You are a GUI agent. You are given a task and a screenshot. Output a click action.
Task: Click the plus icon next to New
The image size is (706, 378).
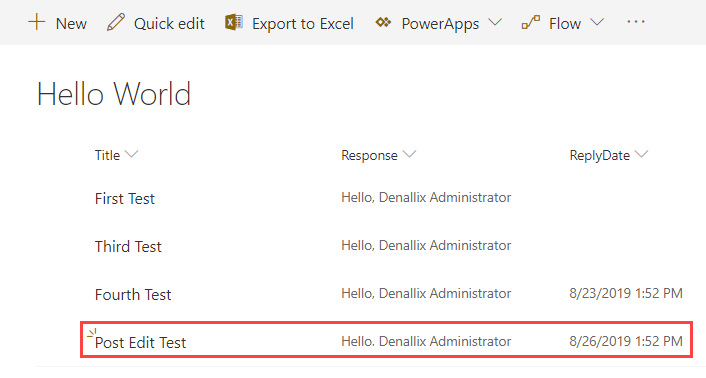[x=36, y=22]
